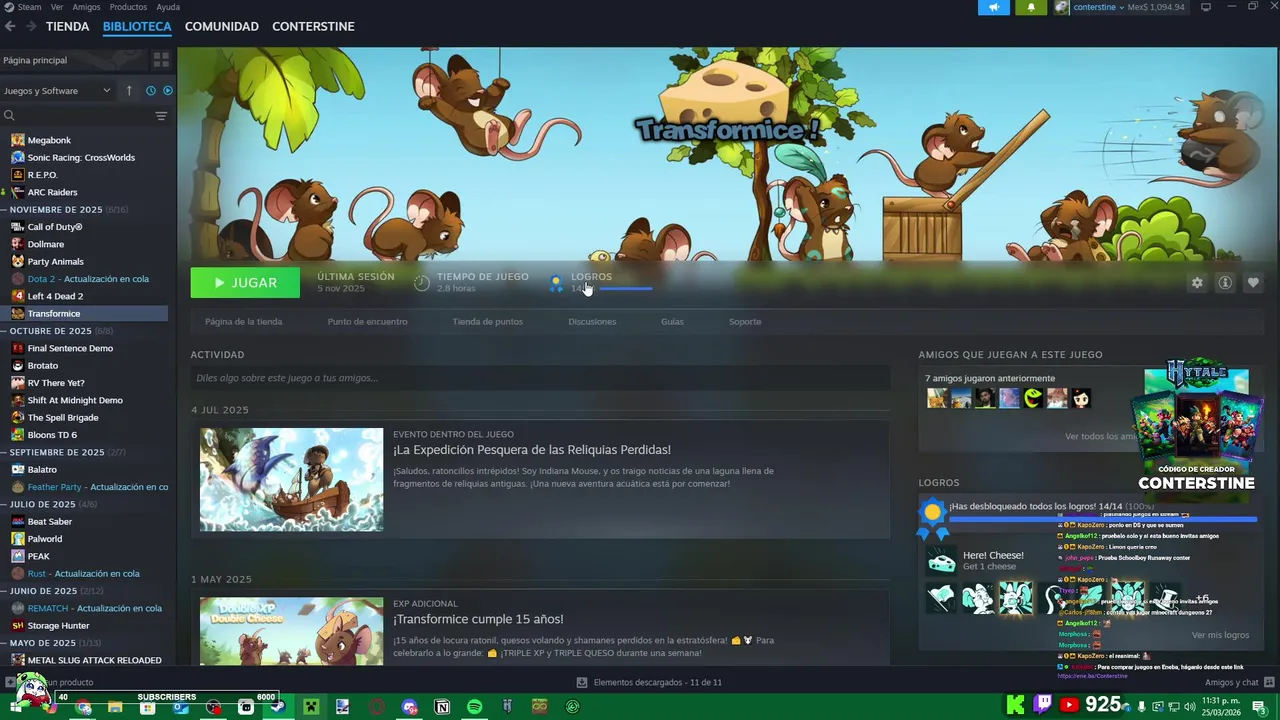Open the notifications bell icon

point(1031,7)
